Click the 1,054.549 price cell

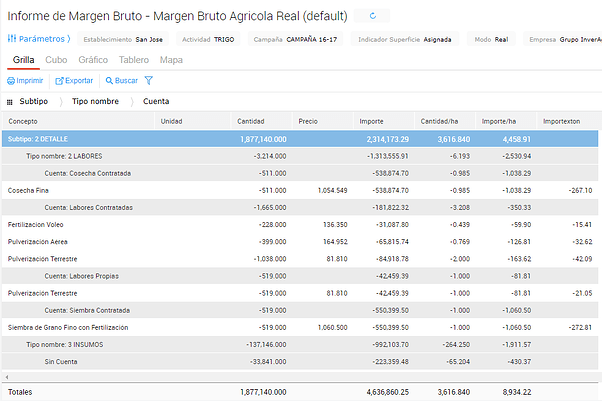[332, 190]
